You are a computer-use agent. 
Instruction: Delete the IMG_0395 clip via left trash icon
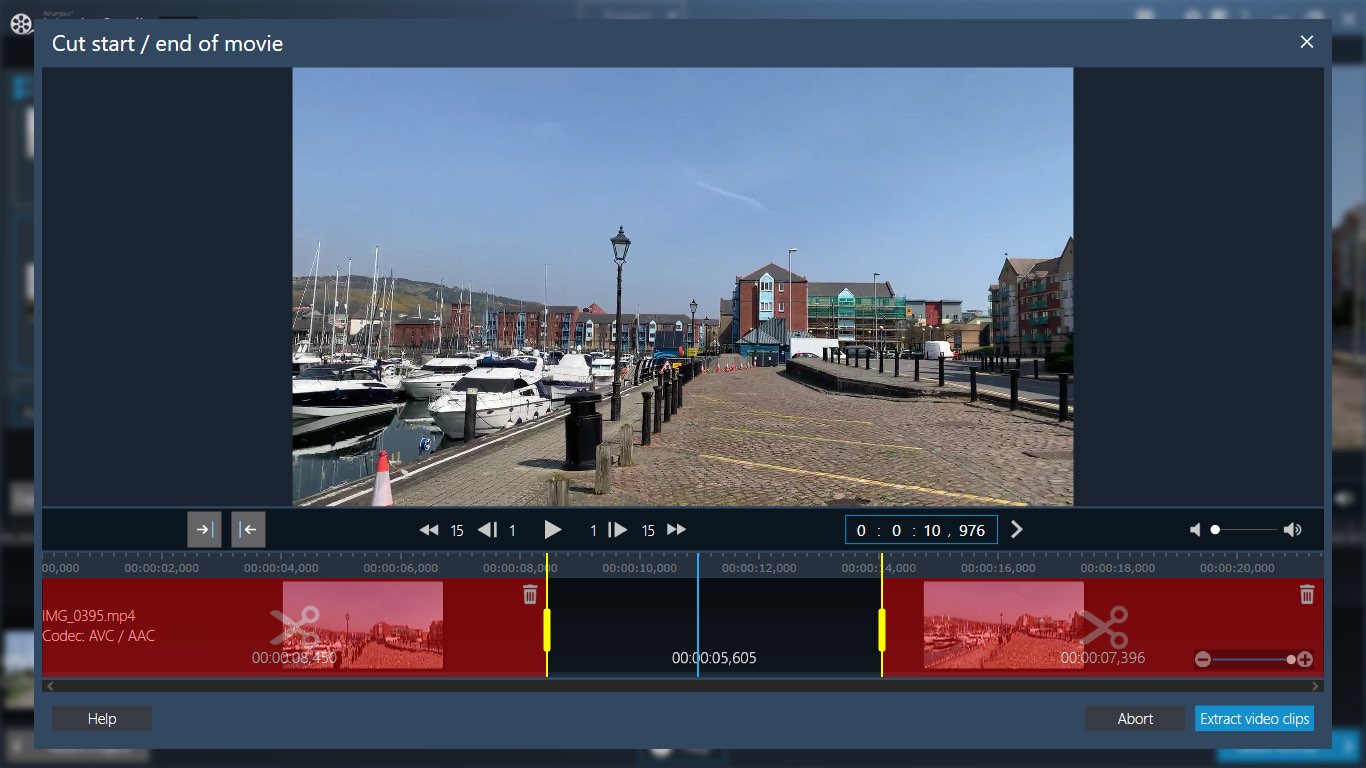click(529, 594)
